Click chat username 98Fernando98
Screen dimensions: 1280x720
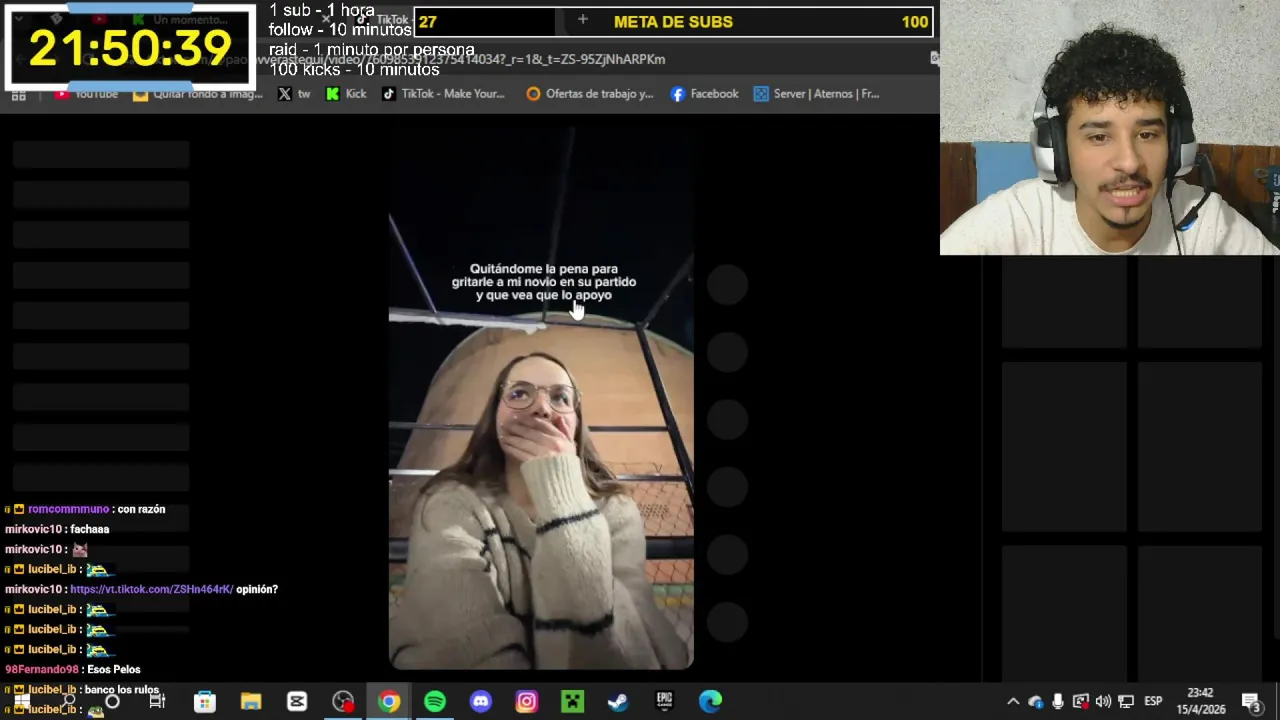pos(41,669)
